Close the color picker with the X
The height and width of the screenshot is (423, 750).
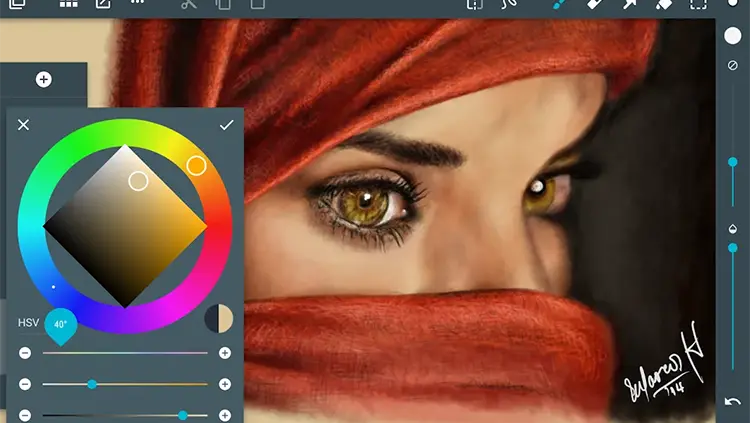coord(23,125)
